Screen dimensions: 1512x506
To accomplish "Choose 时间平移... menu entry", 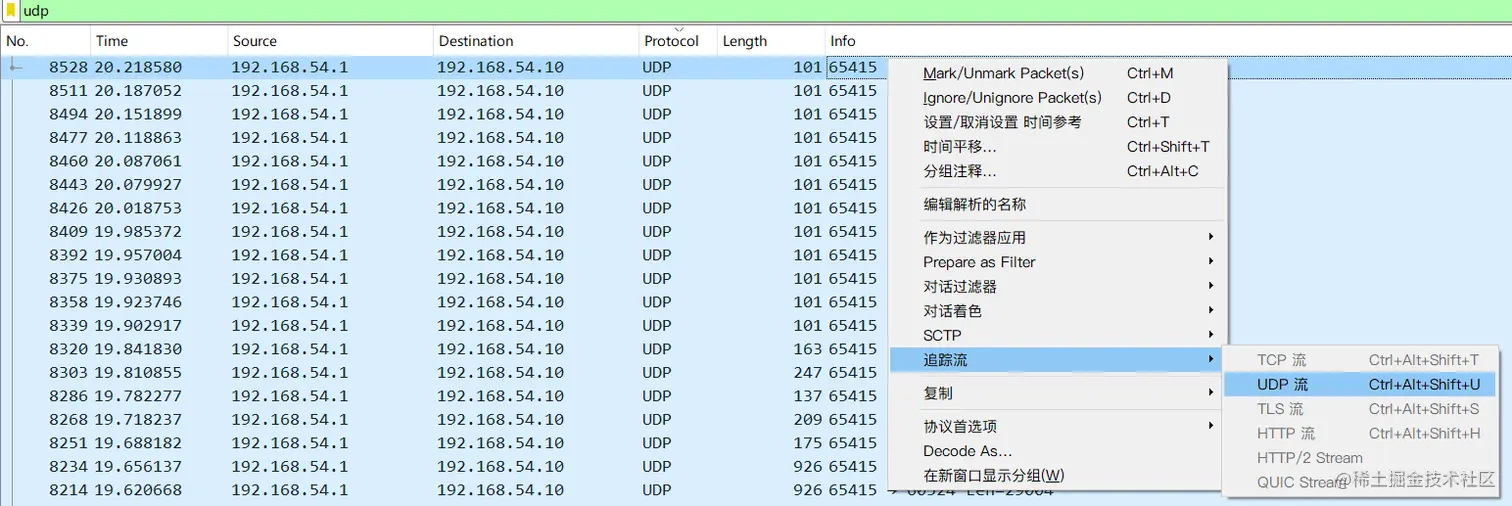I will pyautogui.click(x=1057, y=147).
